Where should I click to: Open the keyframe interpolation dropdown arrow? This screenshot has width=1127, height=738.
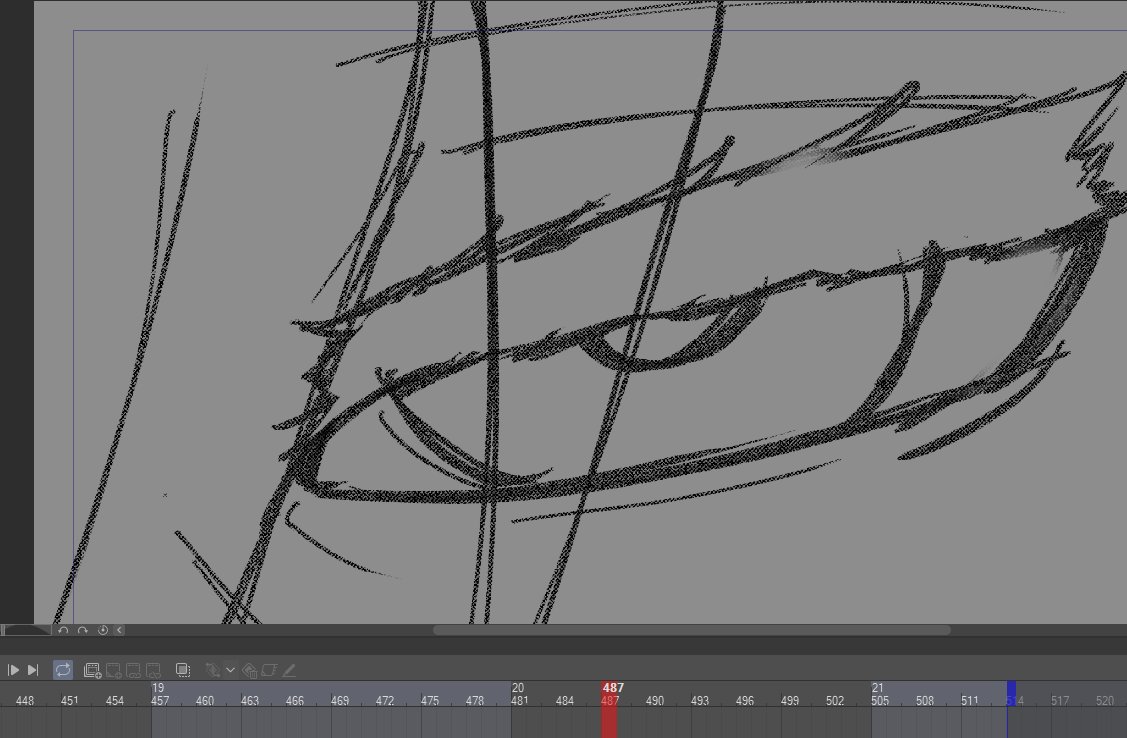point(231,670)
